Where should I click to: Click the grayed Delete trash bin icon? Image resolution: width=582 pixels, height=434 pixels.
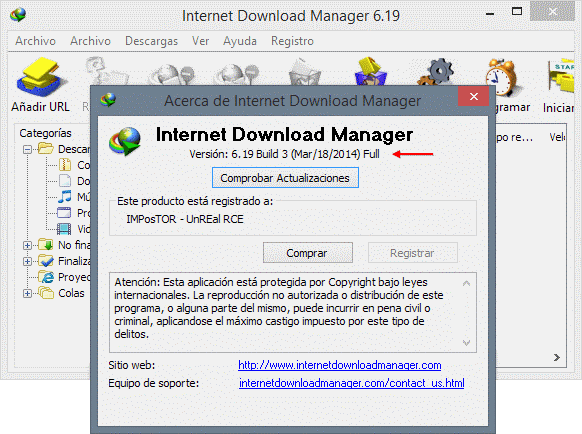(304, 73)
